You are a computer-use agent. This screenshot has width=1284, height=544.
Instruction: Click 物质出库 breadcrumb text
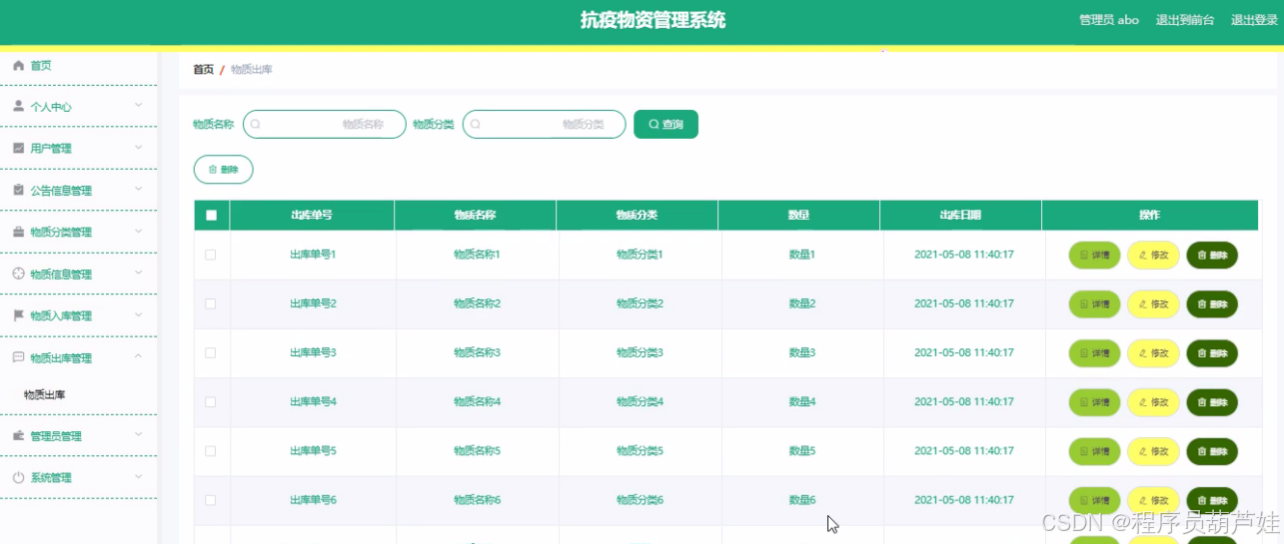coord(252,69)
